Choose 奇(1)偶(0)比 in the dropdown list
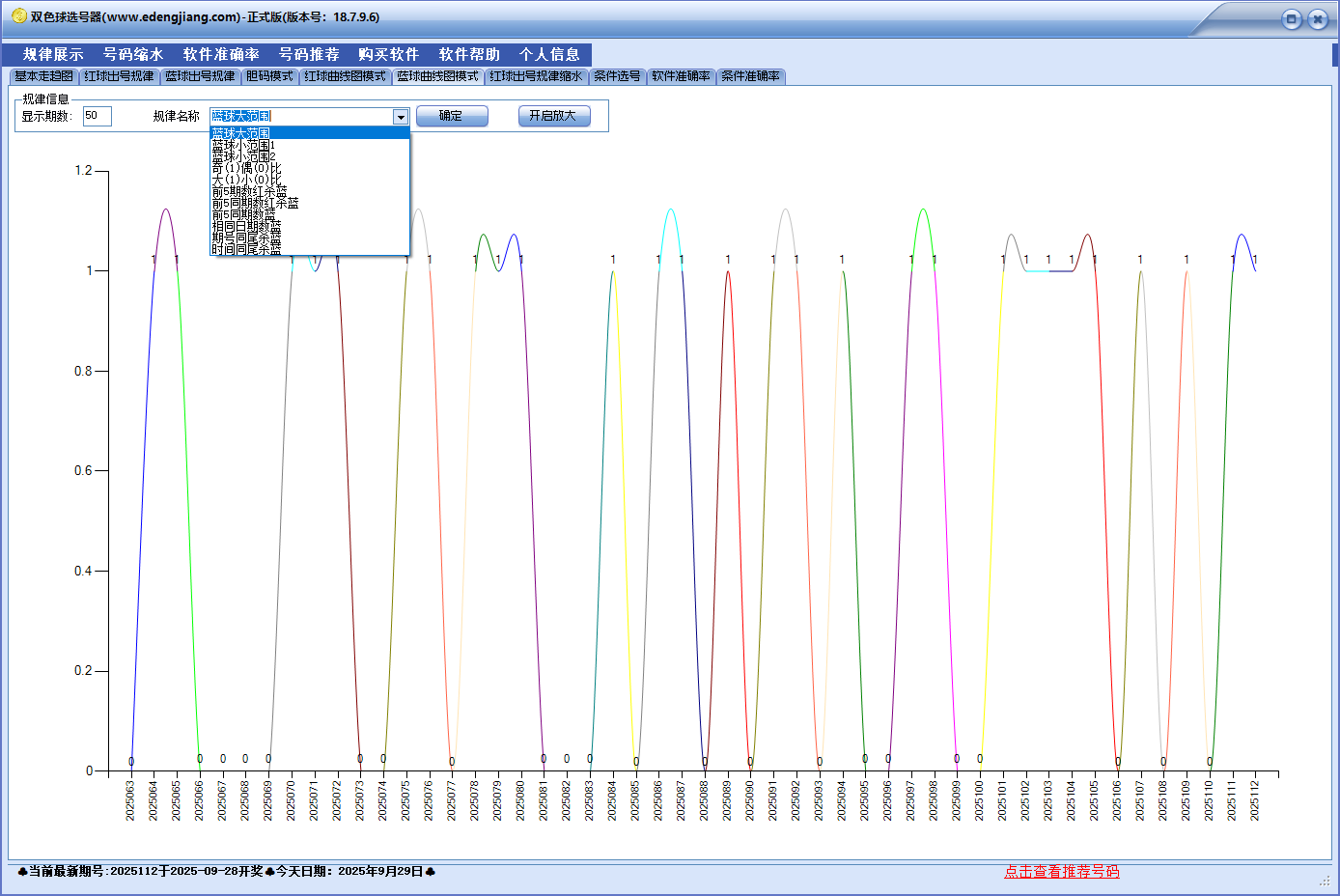 click(246, 168)
